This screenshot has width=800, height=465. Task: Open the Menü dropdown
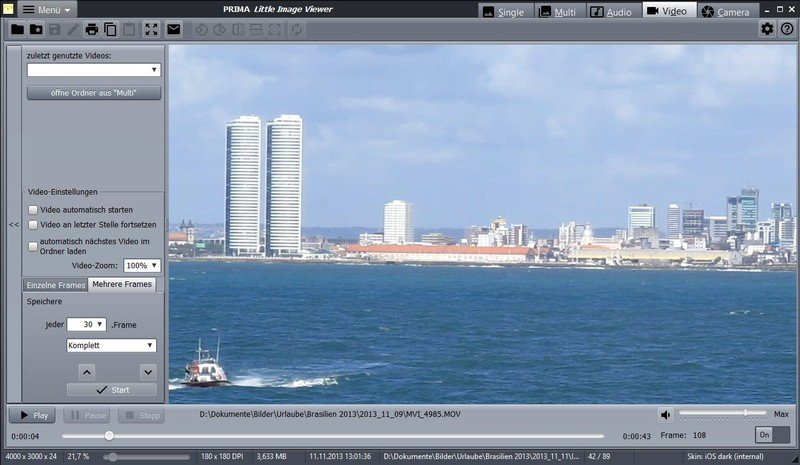pos(47,10)
